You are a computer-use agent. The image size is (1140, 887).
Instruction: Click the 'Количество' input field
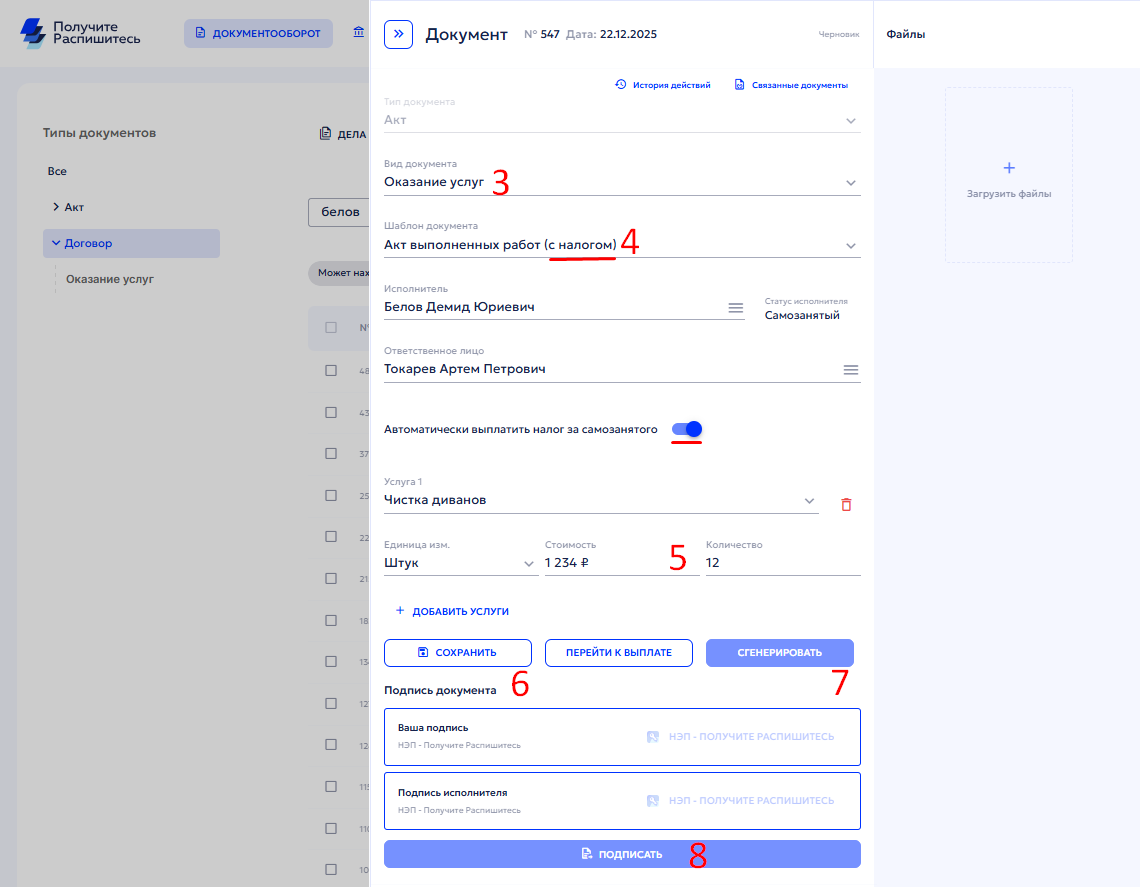tap(782, 563)
